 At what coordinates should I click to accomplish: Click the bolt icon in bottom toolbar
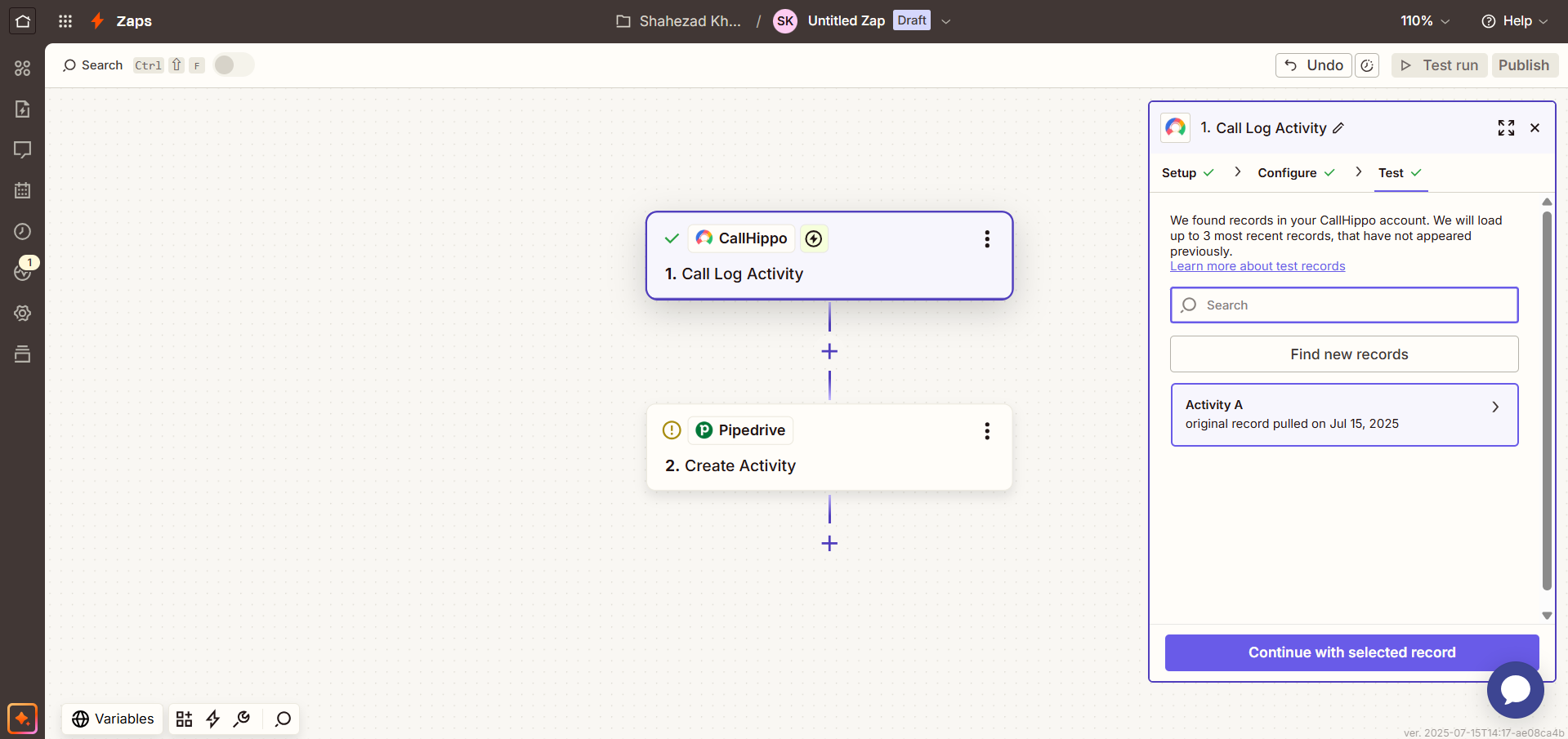(x=213, y=719)
